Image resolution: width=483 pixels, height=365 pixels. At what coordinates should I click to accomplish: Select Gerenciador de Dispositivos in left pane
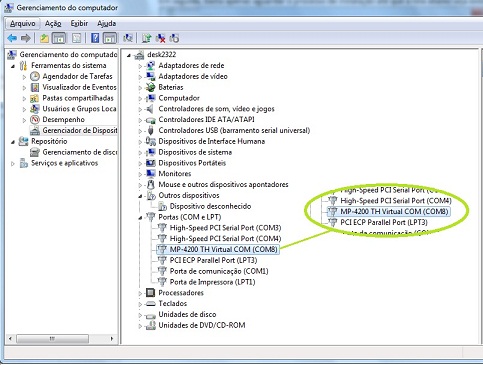[x=80, y=130]
